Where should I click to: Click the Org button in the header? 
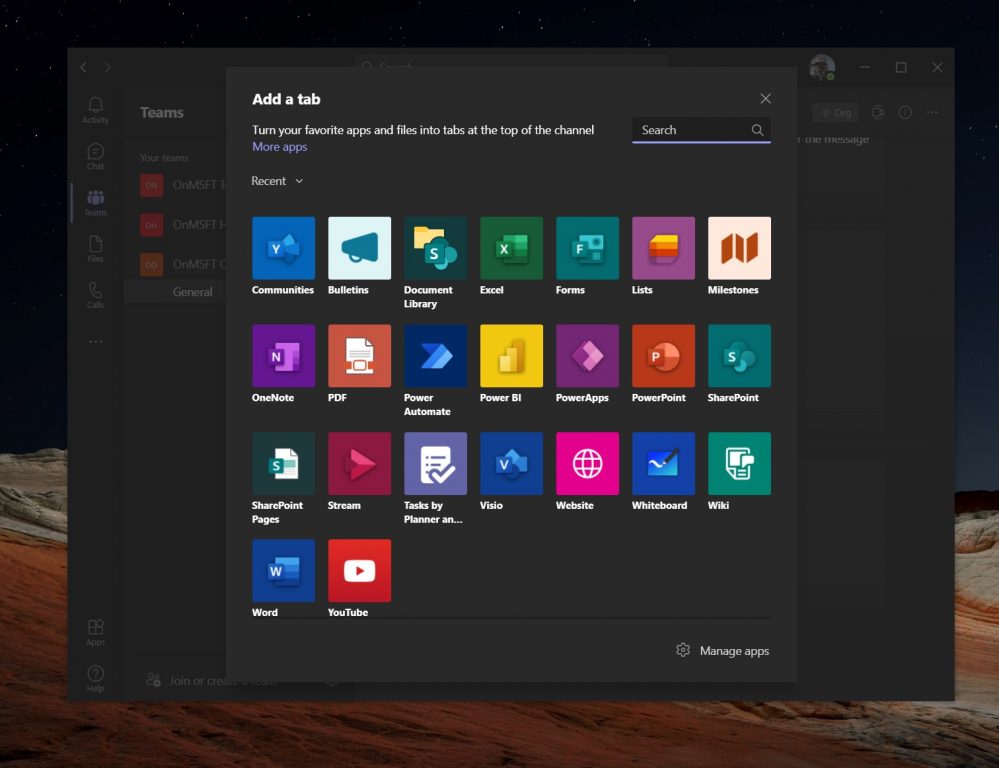tap(835, 113)
